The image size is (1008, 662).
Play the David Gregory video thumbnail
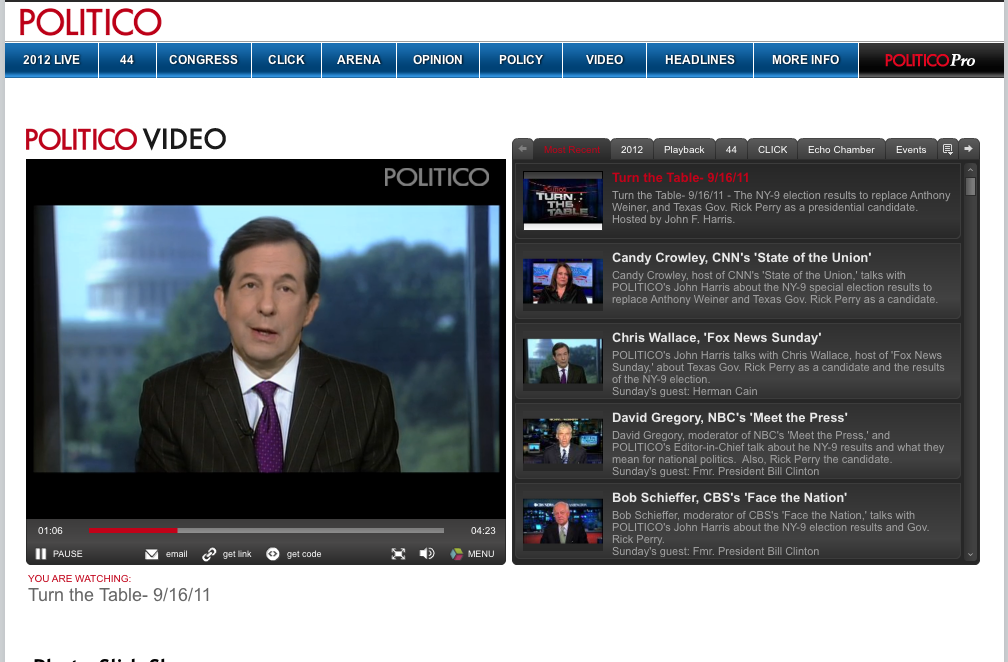[x=562, y=442]
